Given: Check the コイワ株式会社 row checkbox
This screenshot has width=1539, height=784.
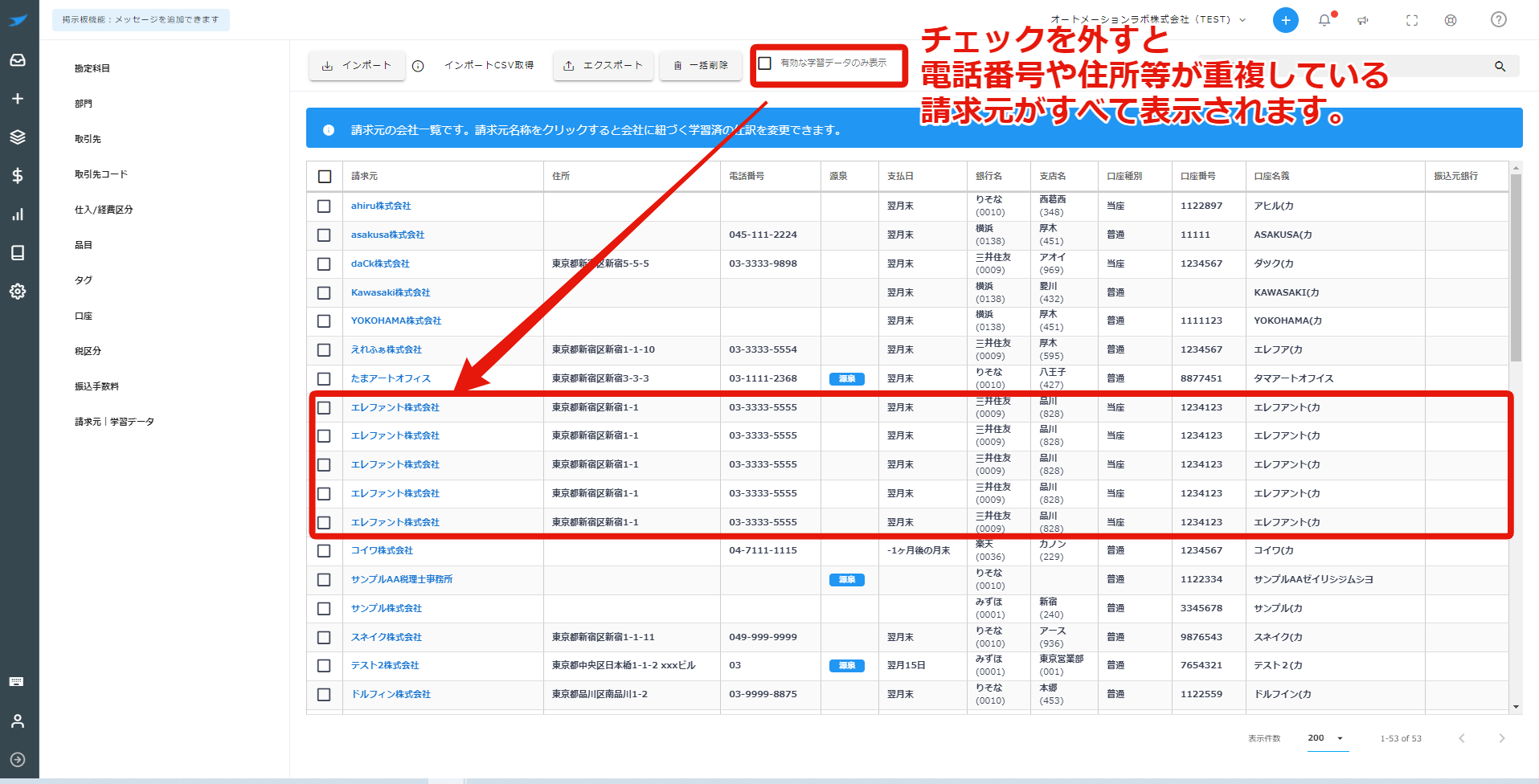Looking at the screenshot, I should pos(324,551).
